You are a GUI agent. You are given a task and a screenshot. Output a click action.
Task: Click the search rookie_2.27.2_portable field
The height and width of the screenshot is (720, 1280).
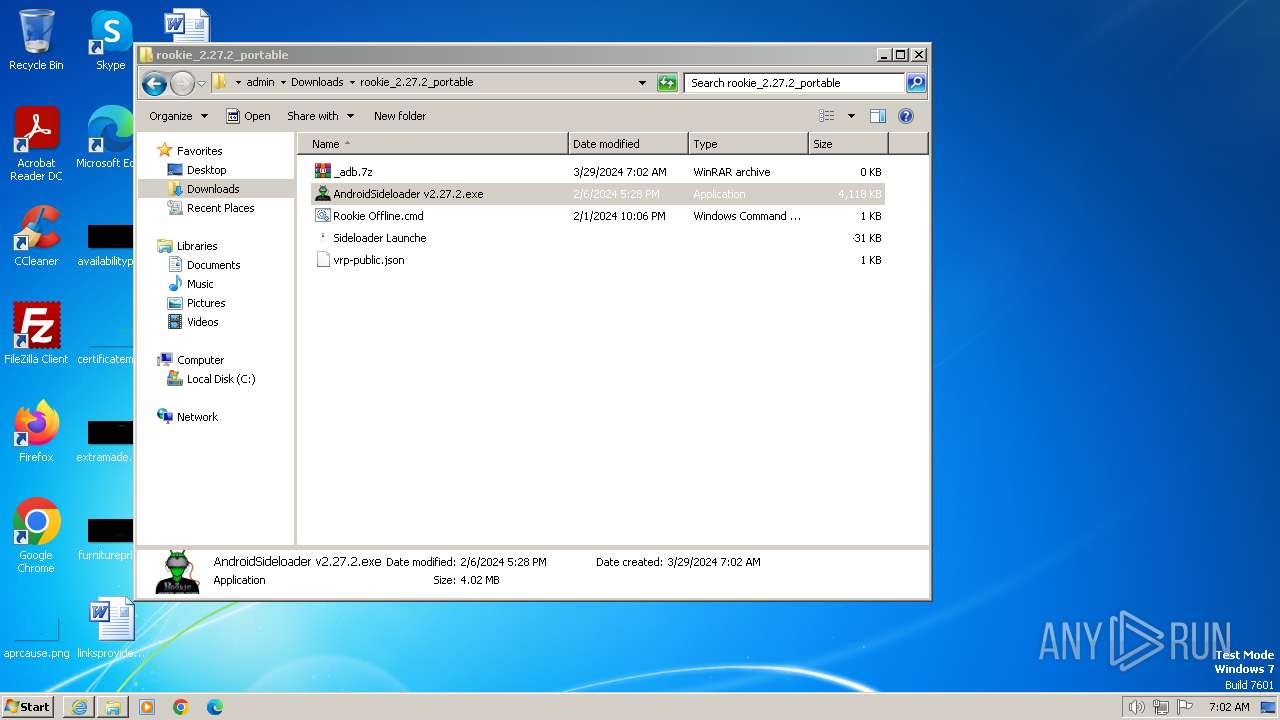[795, 83]
